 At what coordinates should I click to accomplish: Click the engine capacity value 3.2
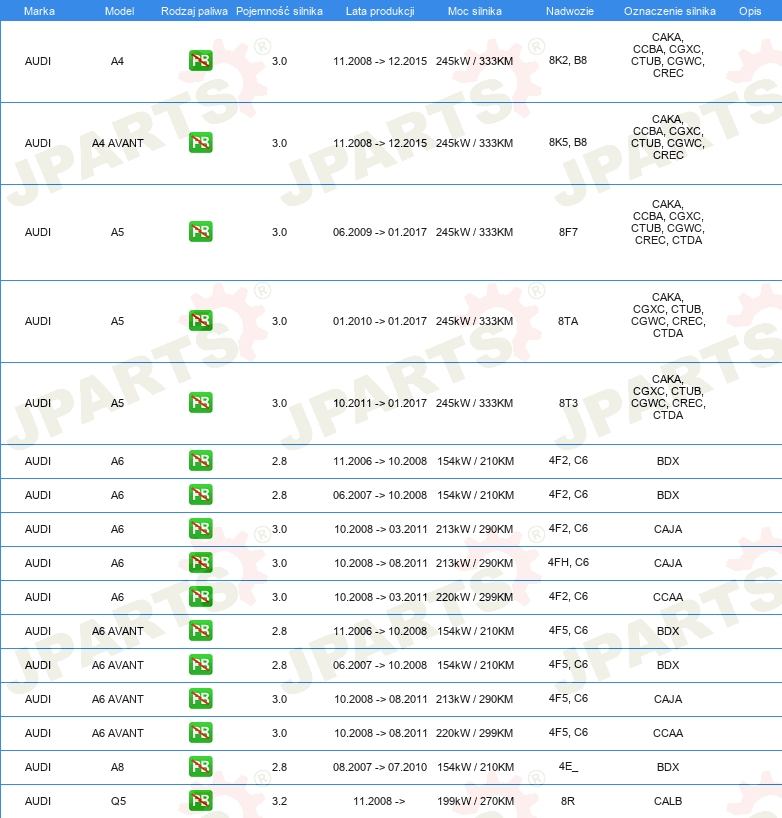point(279,801)
